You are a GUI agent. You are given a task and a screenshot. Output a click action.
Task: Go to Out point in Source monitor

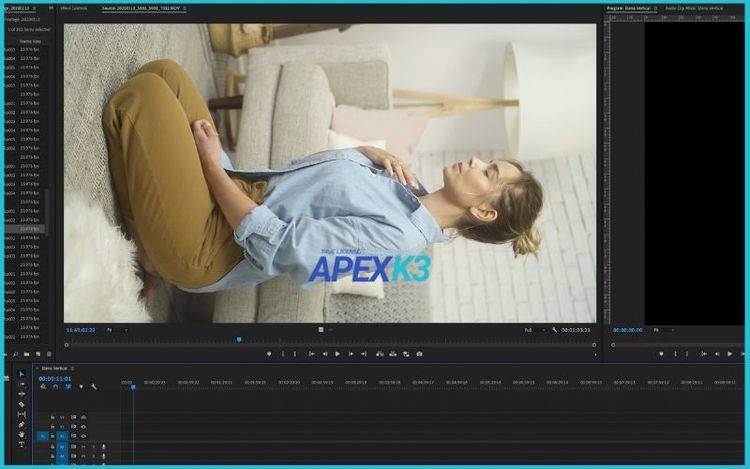click(364, 354)
